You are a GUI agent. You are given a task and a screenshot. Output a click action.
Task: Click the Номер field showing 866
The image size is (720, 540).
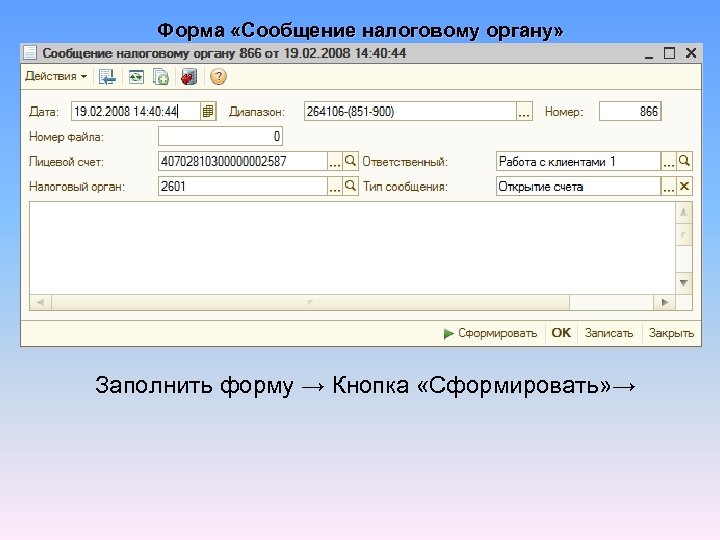[630, 111]
